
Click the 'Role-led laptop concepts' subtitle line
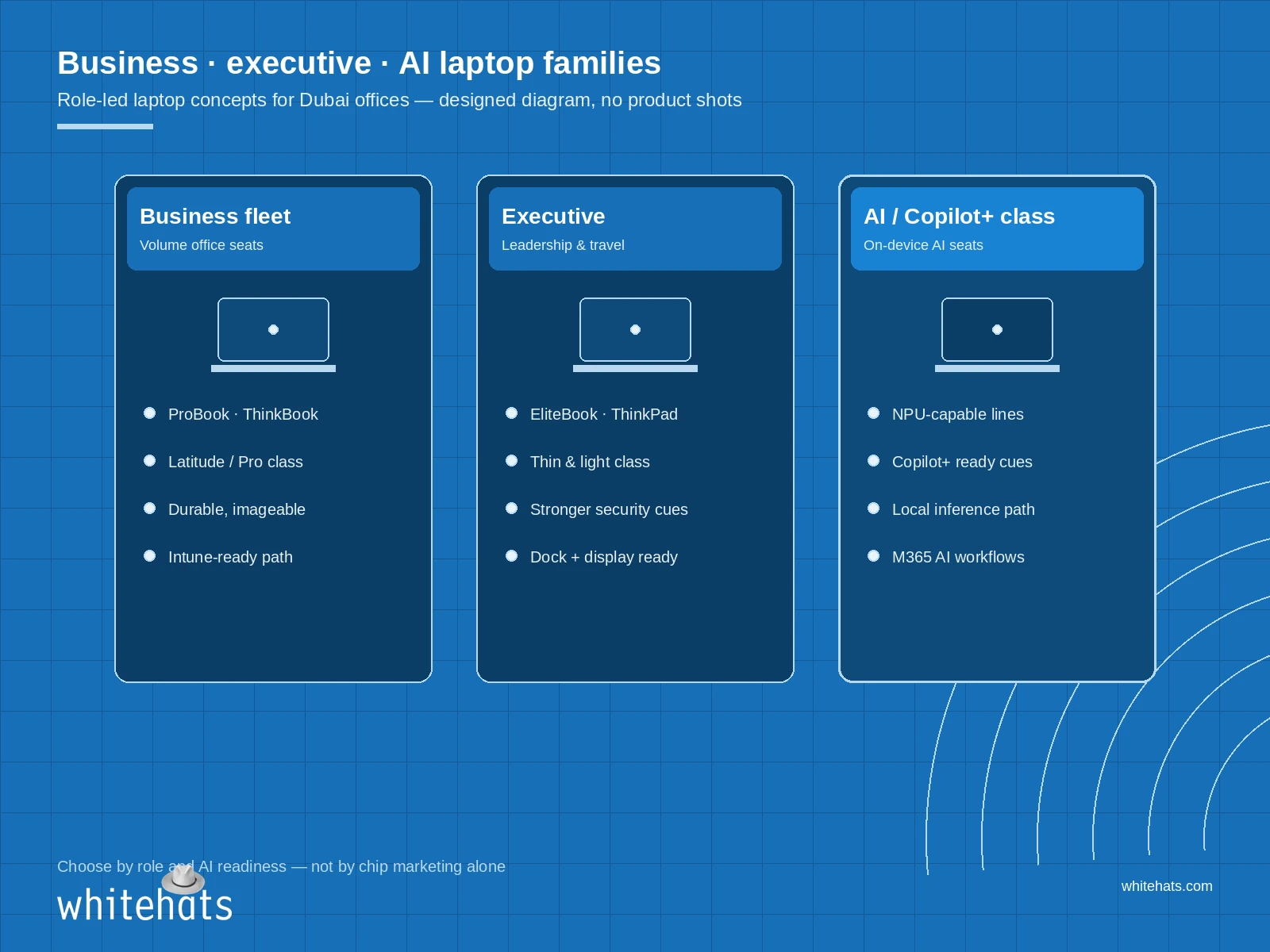[399, 100]
